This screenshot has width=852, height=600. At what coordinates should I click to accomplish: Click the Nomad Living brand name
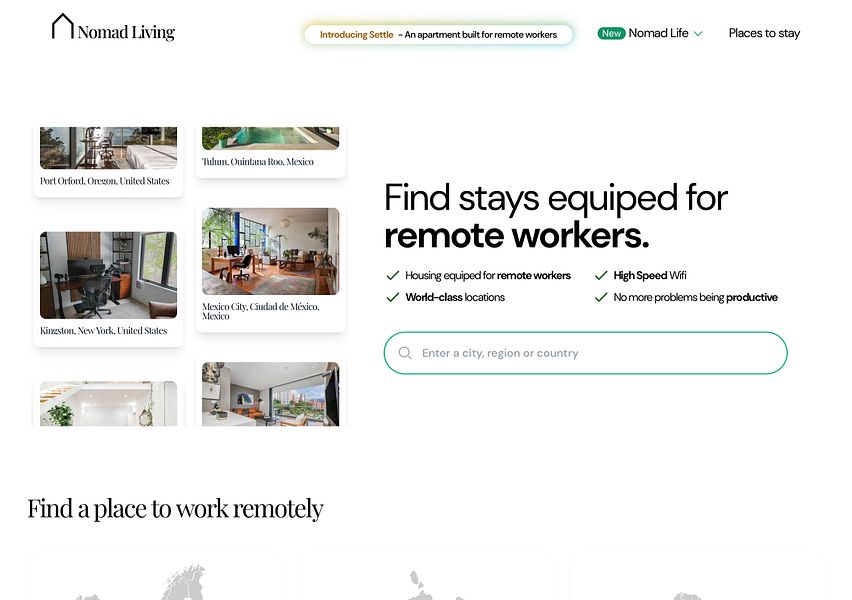(126, 32)
